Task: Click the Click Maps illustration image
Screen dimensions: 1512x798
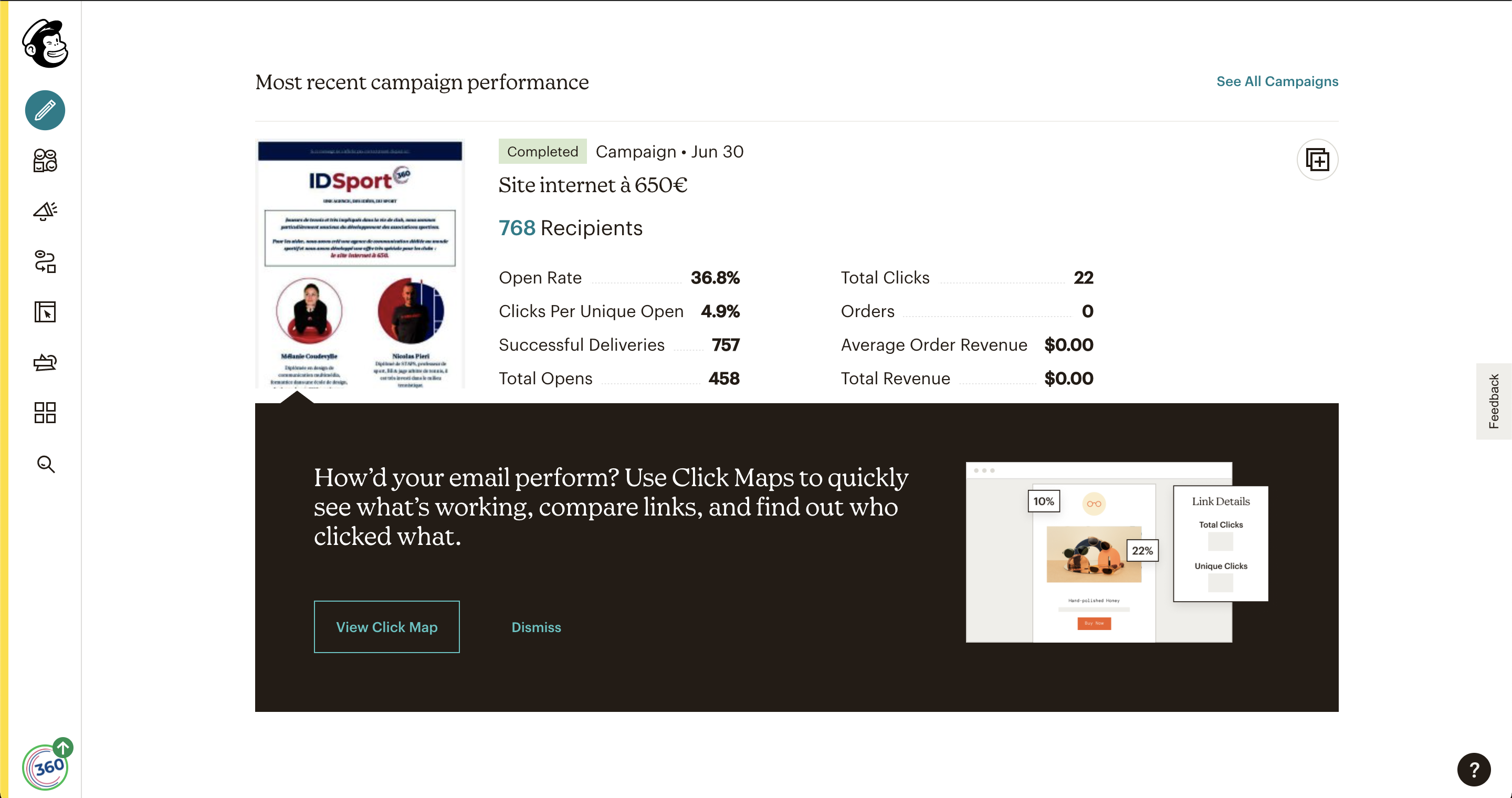Action: [x=1116, y=552]
